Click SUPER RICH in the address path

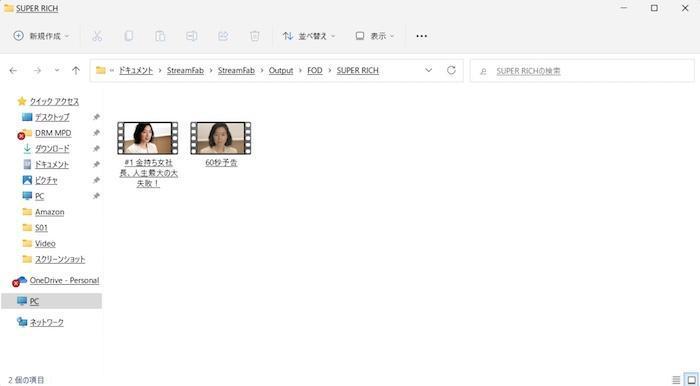[x=358, y=71]
